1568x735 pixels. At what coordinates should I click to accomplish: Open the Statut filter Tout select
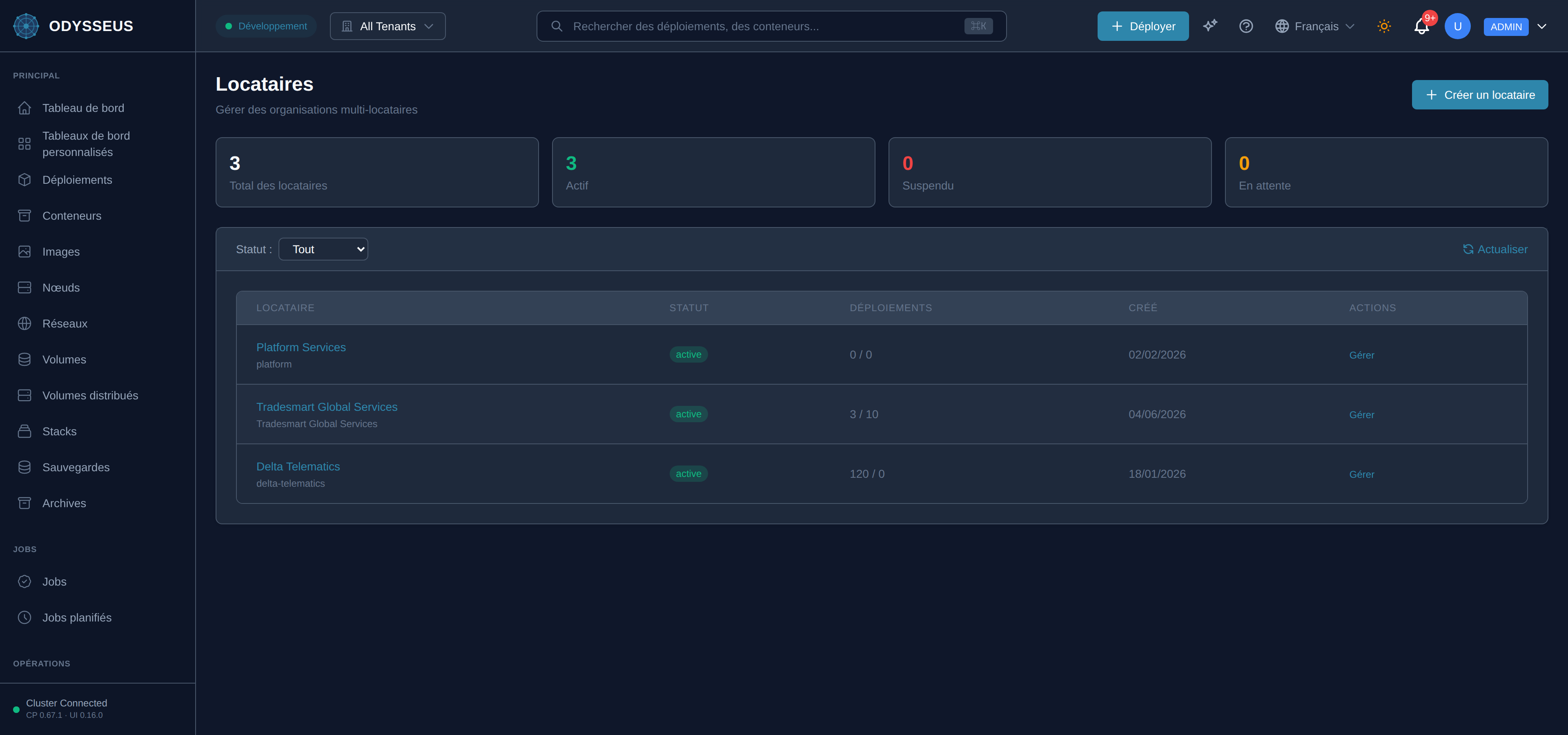323,249
